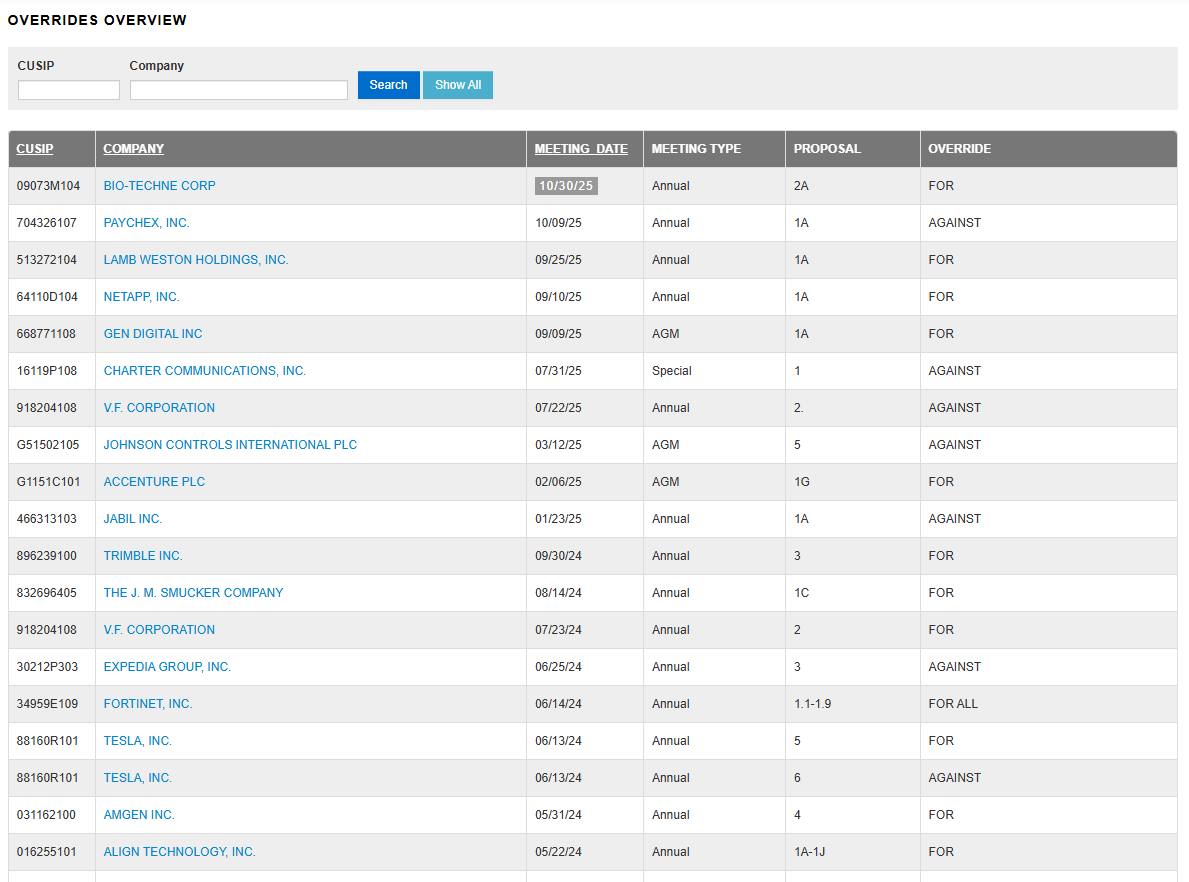Click inside the CUSIP search field

coord(68,89)
